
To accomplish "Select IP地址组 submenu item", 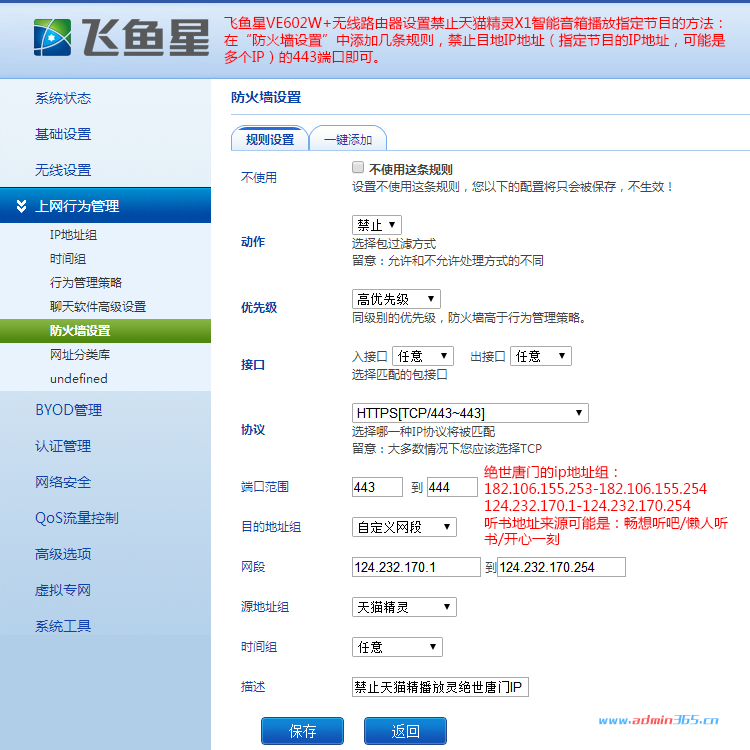I will coord(73,235).
